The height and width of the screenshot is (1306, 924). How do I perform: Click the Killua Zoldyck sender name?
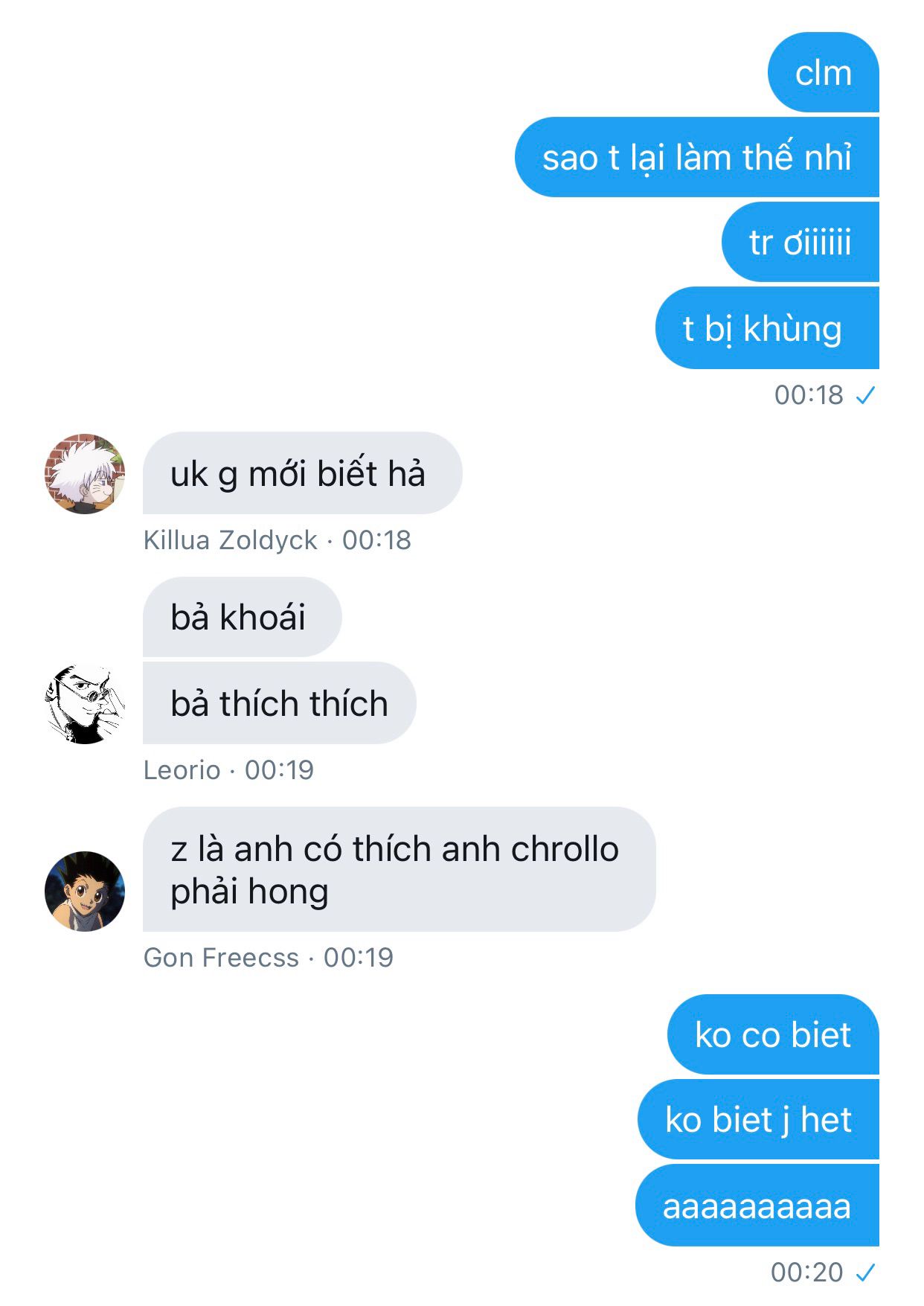[x=231, y=540]
